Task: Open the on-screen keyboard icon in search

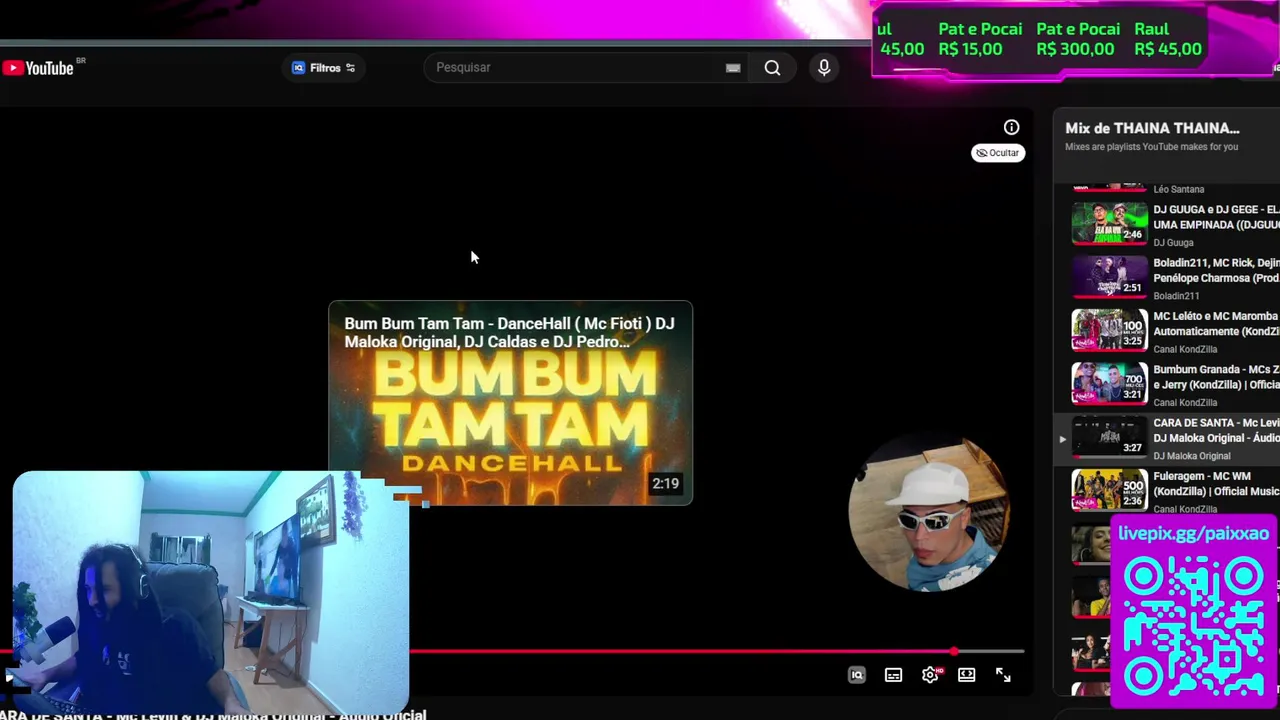Action: [733, 68]
